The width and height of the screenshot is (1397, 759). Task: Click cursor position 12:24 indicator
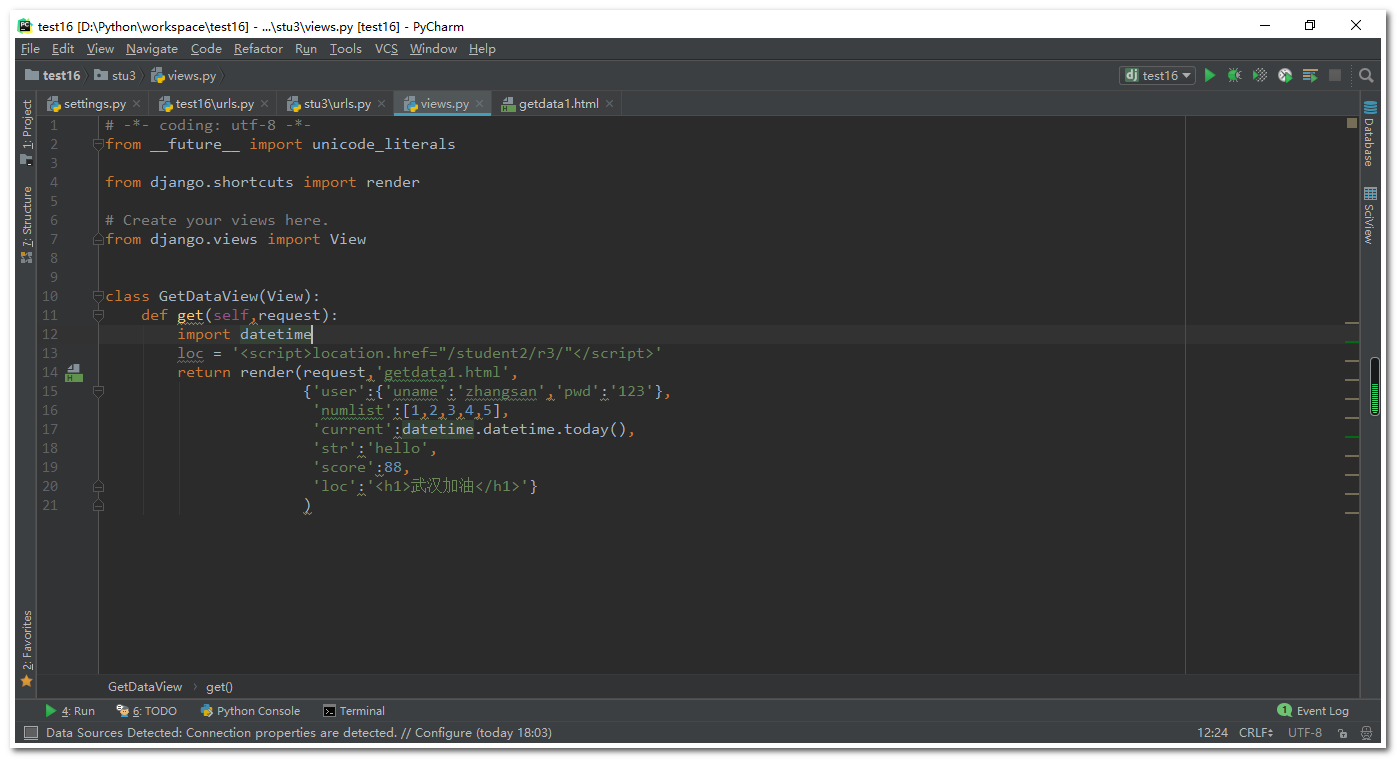click(1212, 733)
